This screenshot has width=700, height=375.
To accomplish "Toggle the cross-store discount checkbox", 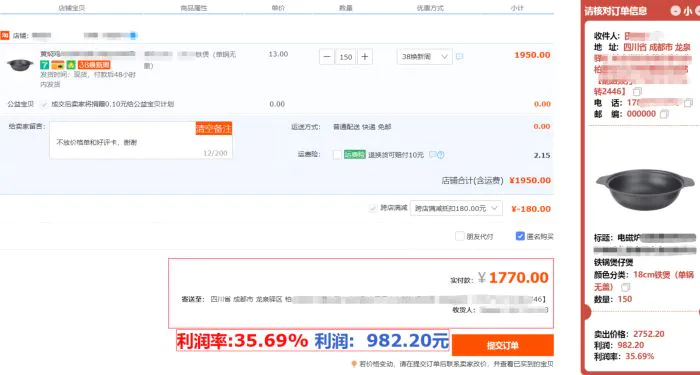I will 373,208.
